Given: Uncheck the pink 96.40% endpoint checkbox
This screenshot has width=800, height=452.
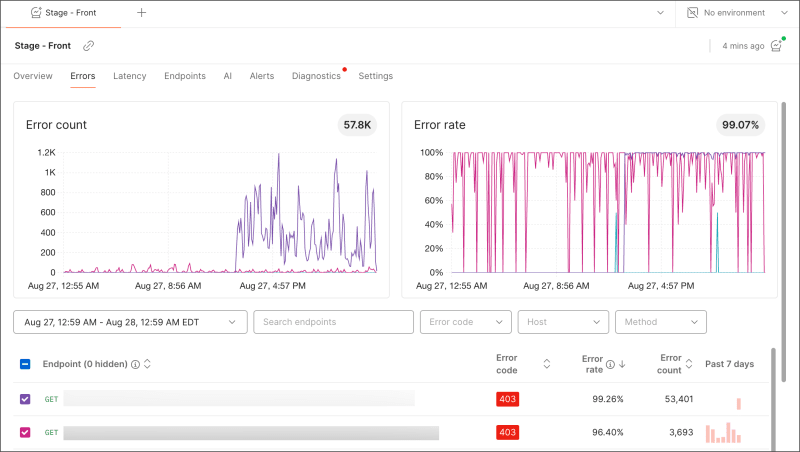Looking at the screenshot, I should (x=25, y=432).
